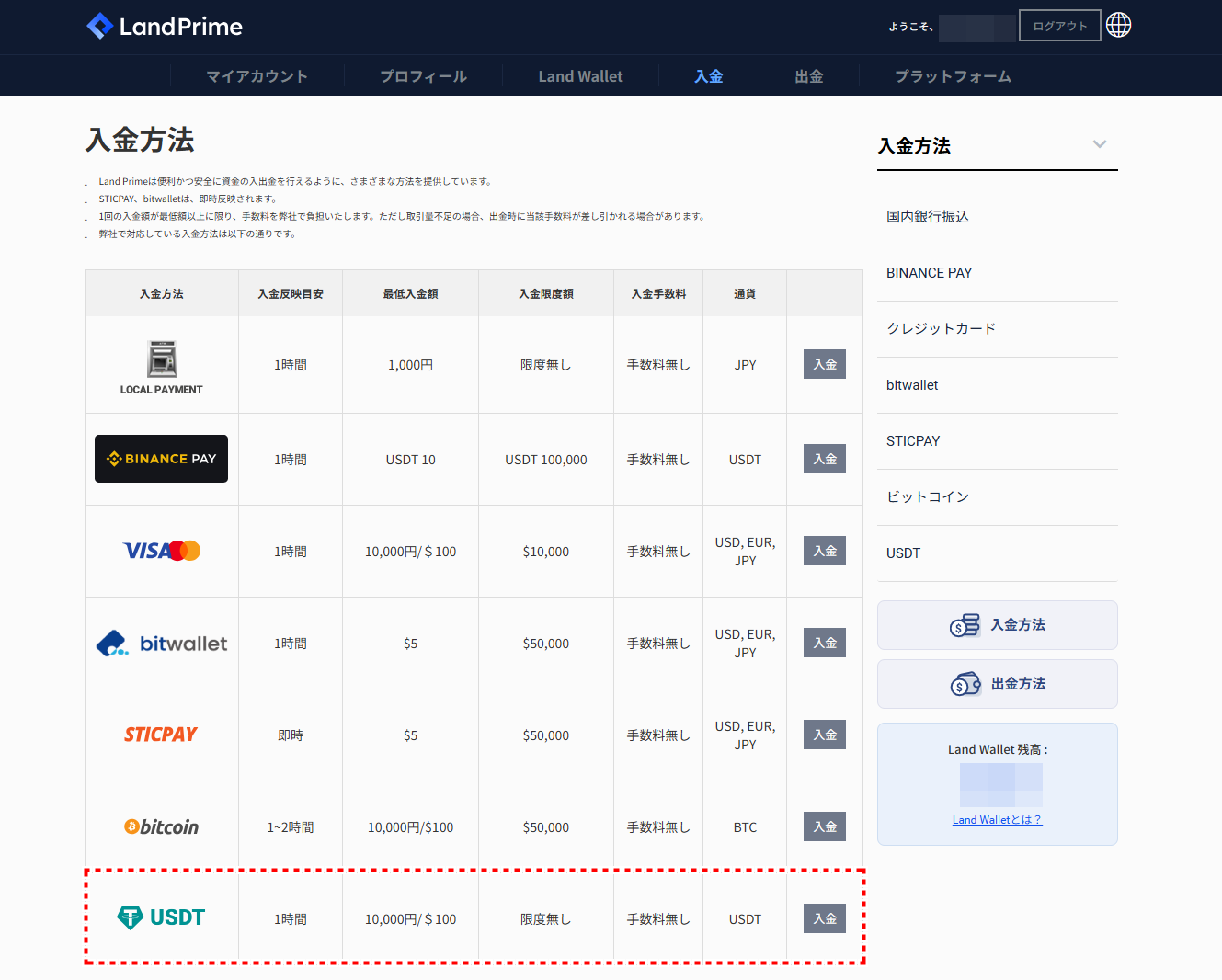Viewport: 1222px width, 980px height.
Task: Click the USDT 100,000 limit cell
Action: [x=546, y=460]
